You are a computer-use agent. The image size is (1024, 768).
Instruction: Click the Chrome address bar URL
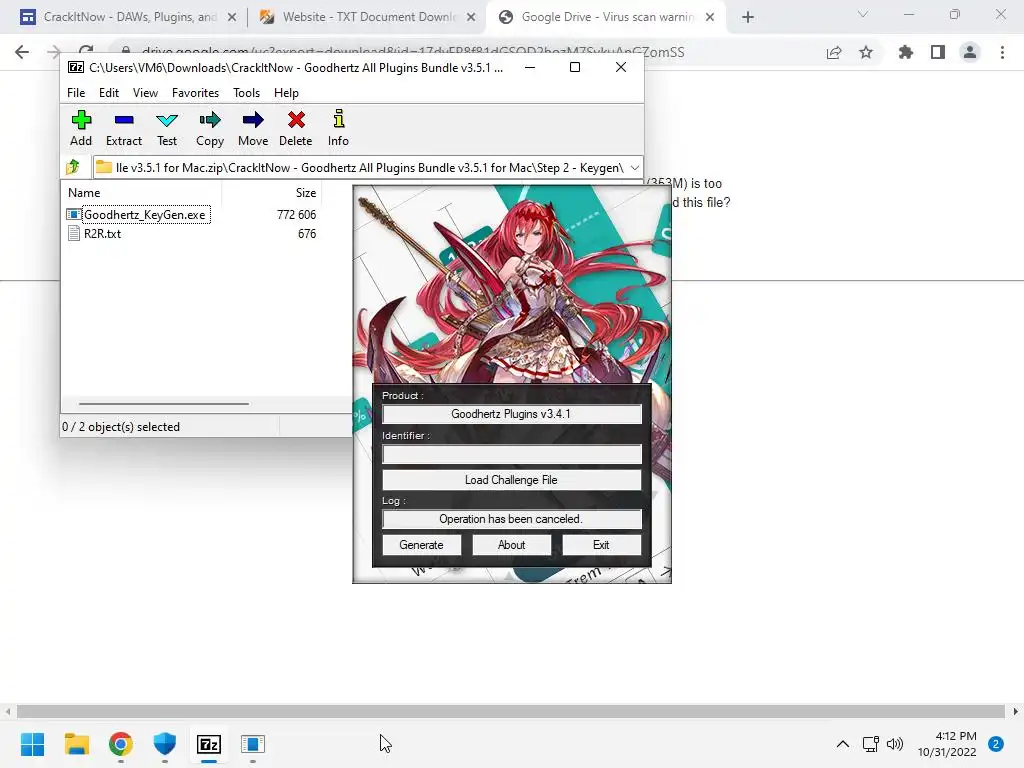tap(413, 52)
